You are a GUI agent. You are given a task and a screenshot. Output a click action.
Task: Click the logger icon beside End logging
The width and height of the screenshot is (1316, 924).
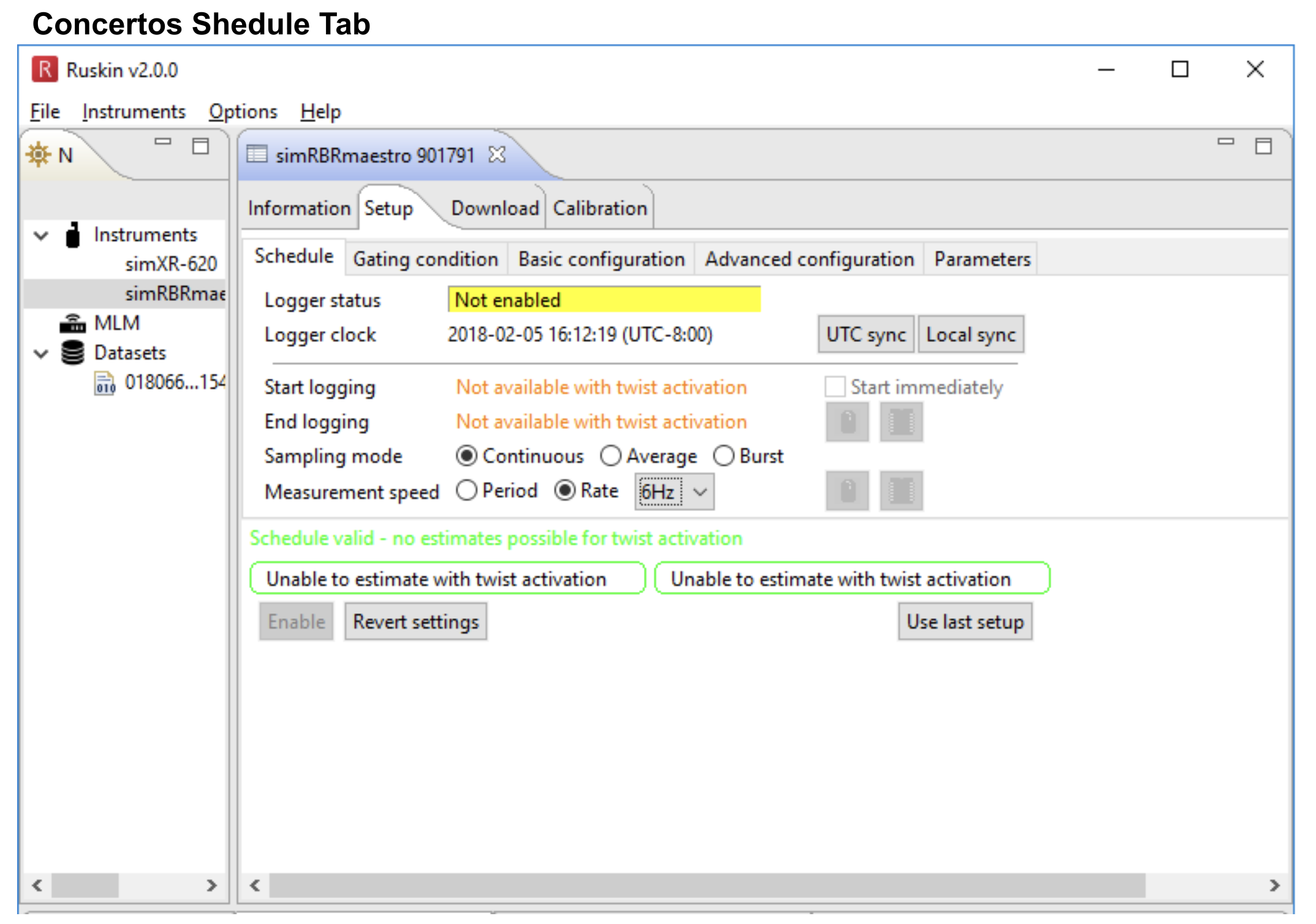point(847,422)
